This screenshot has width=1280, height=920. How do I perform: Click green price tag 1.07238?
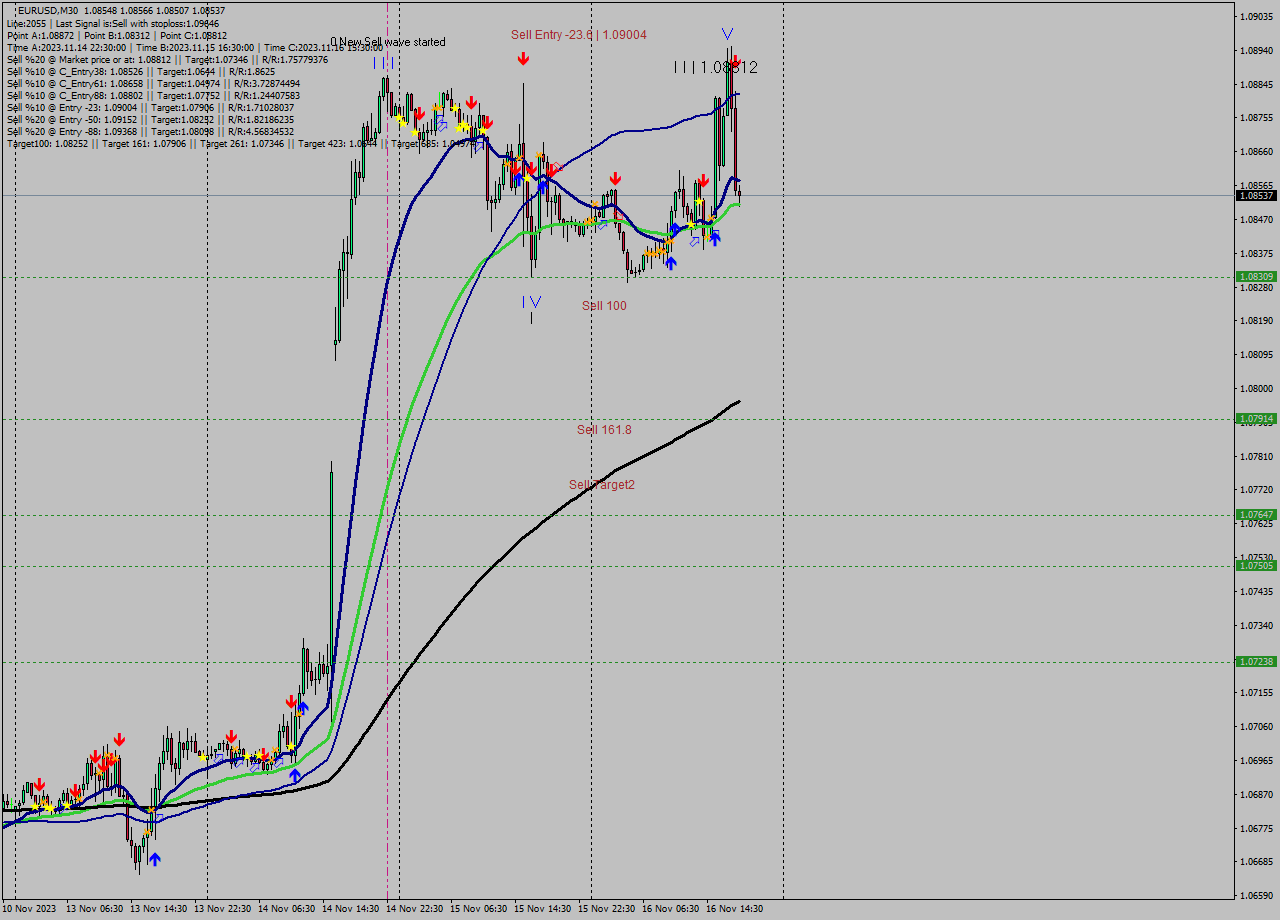[1256, 662]
